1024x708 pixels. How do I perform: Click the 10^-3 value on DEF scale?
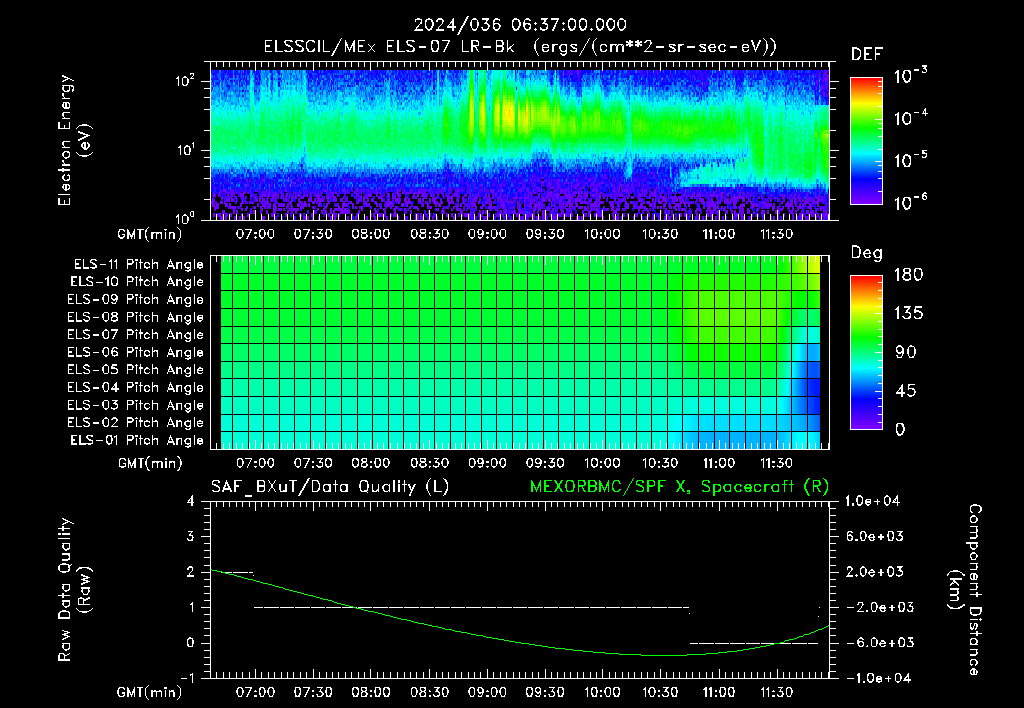[910, 76]
